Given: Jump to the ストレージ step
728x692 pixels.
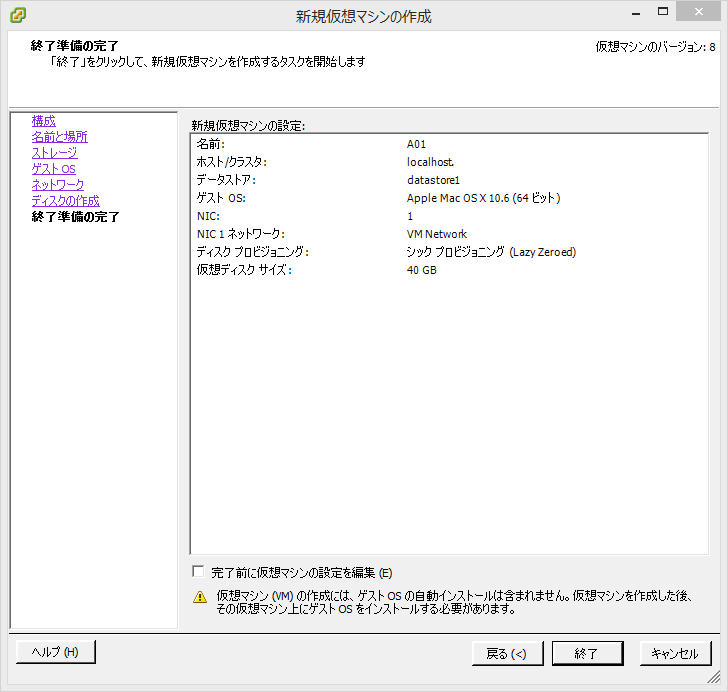Looking at the screenshot, I should [x=54, y=153].
